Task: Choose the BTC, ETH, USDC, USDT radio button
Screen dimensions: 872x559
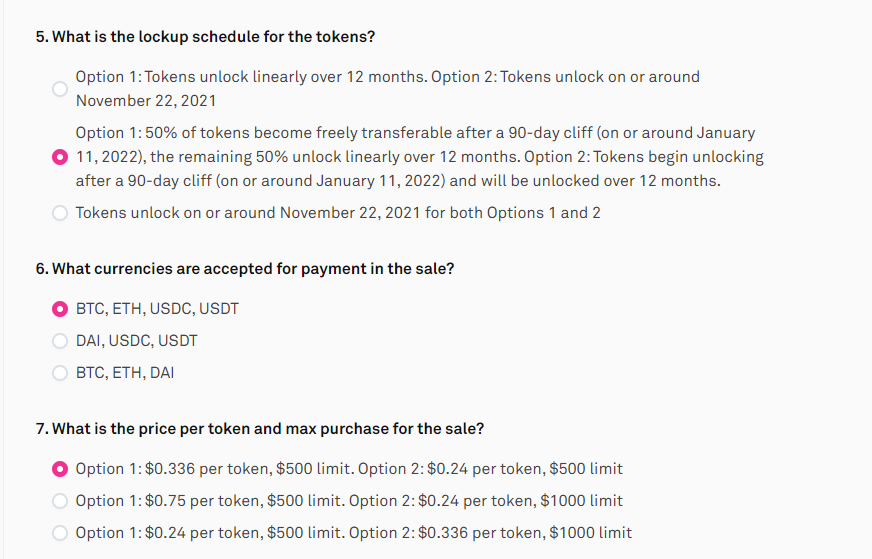Action: point(60,309)
